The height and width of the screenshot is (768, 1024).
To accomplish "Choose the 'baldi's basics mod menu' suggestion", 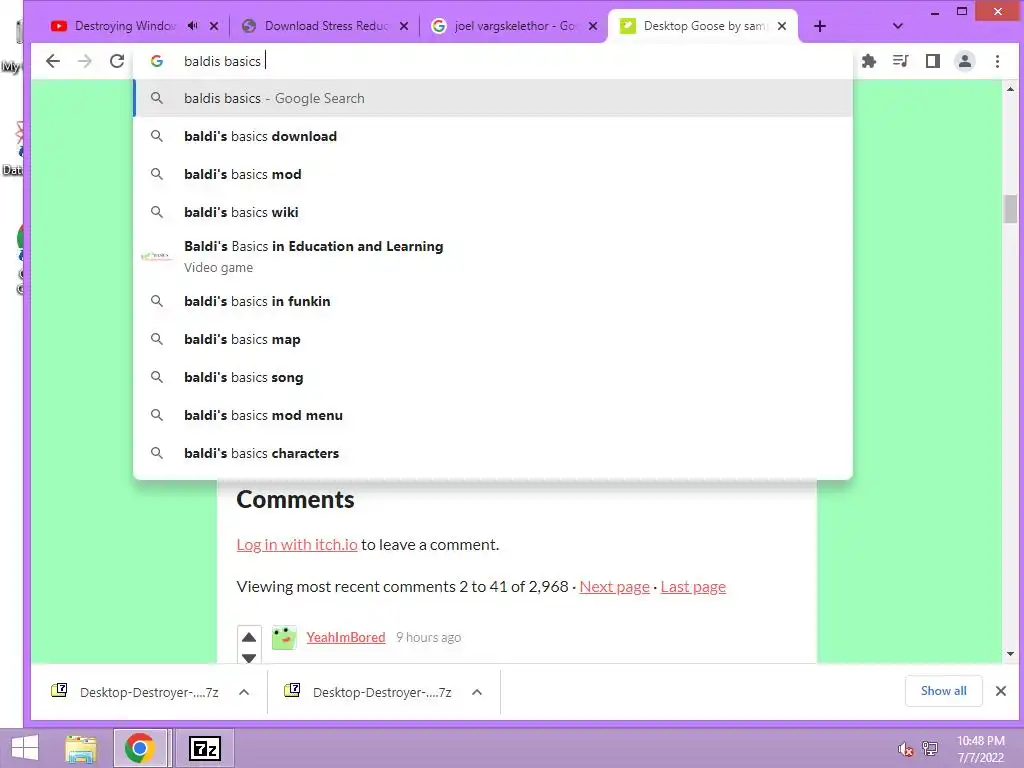I will [x=493, y=415].
